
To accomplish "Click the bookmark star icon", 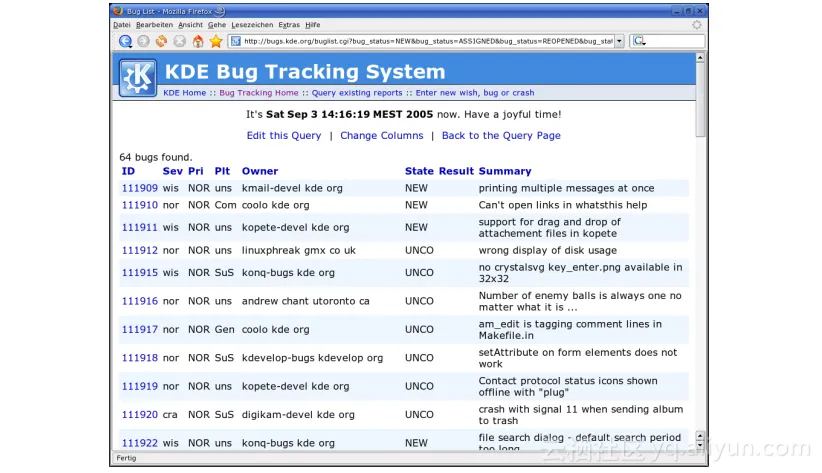I will 216,41.
